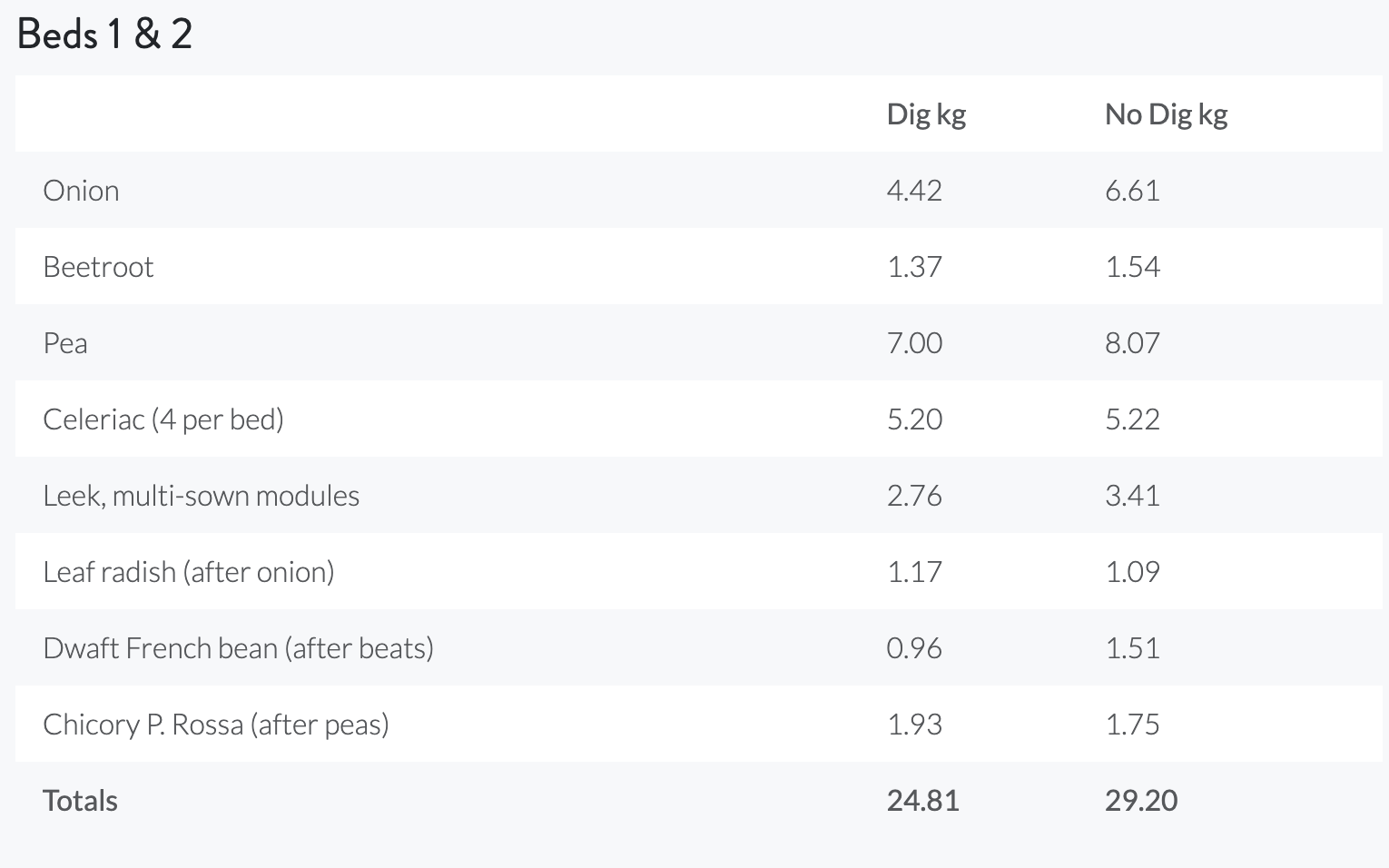Click the Pea Dig value 7.00

pos(914,343)
